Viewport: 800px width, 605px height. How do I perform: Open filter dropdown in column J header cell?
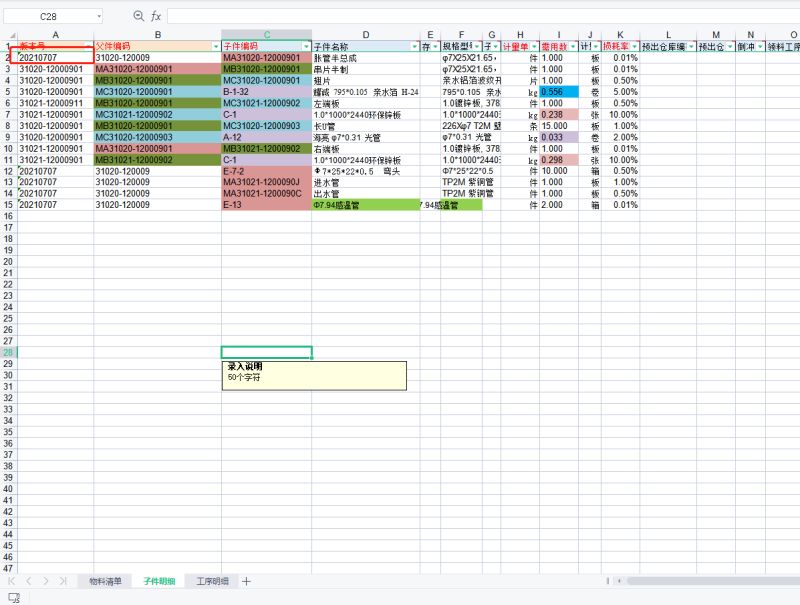click(x=595, y=46)
